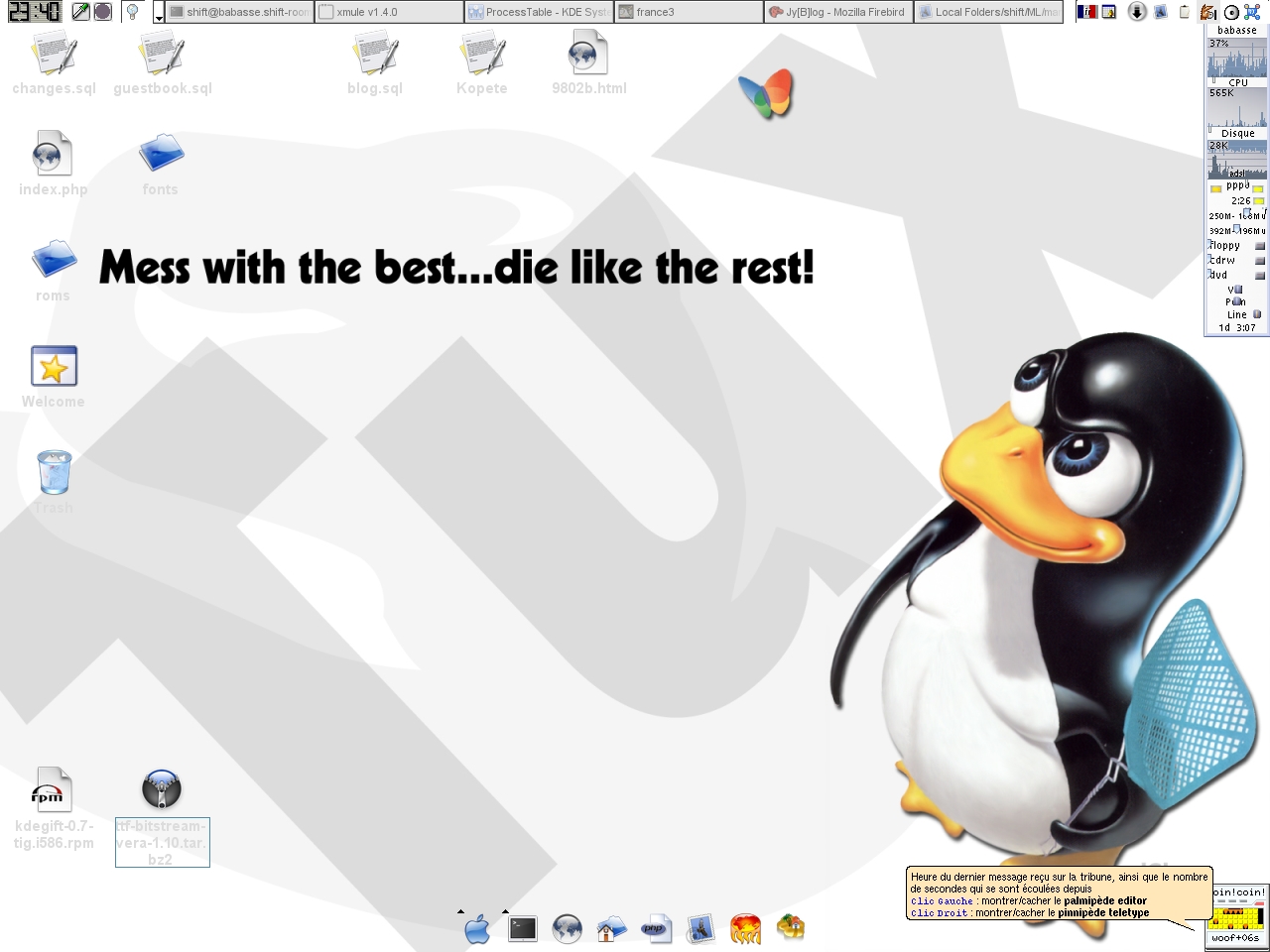
Task: Click the PHP document dock icon
Action: coord(655,929)
